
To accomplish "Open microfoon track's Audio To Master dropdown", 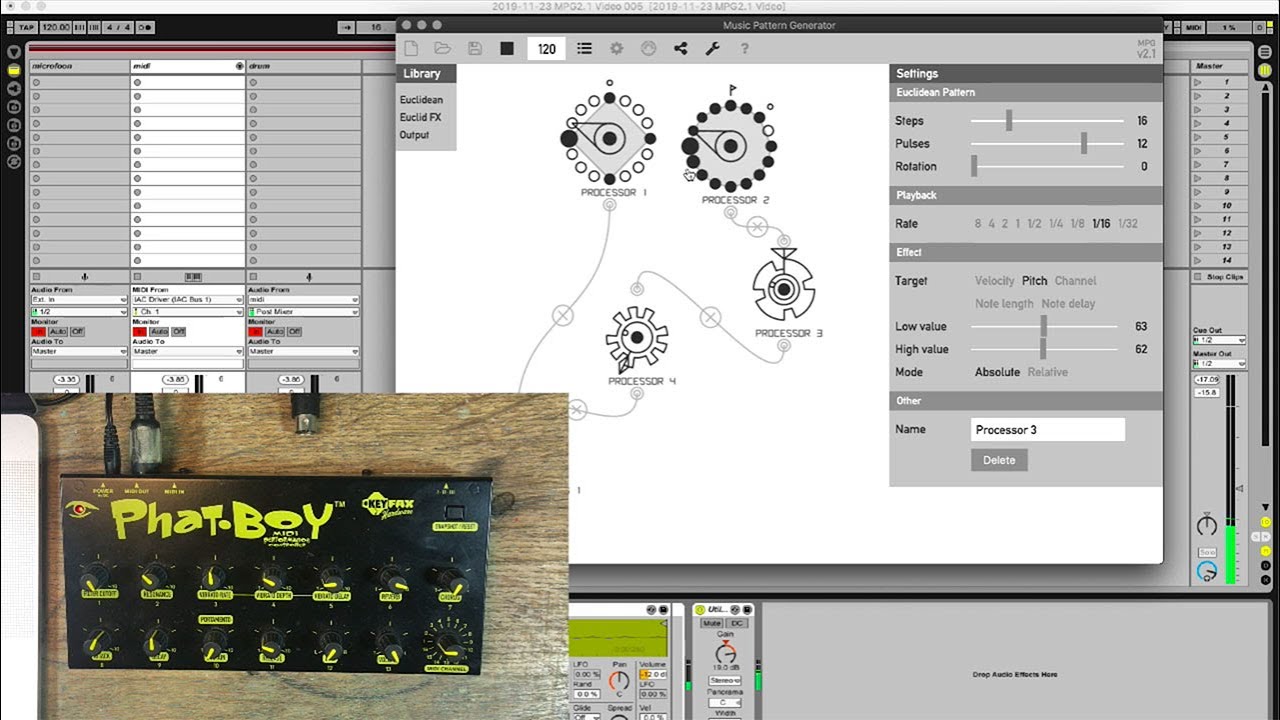I will 79,351.
